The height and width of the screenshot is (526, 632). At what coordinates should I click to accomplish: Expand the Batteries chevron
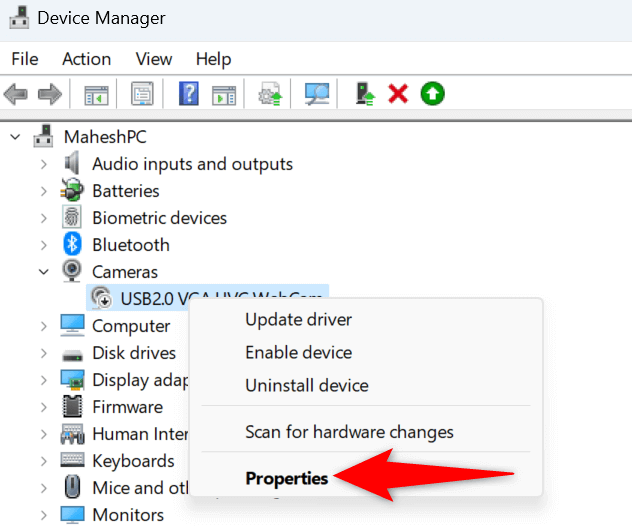[44, 191]
